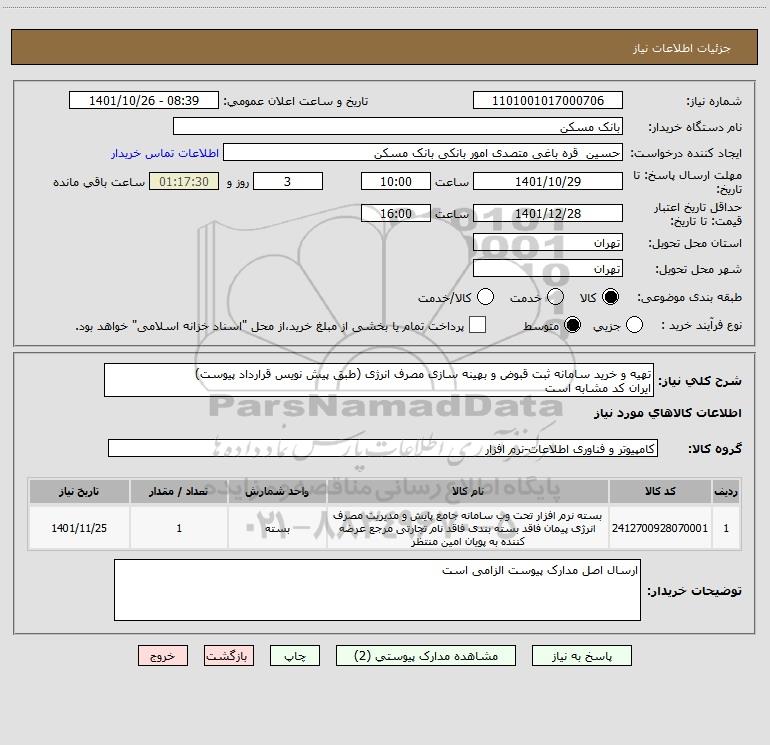The width and height of the screenshot is (770, 745).
Task: Click the چاپ print button
Action: (295, 656)
